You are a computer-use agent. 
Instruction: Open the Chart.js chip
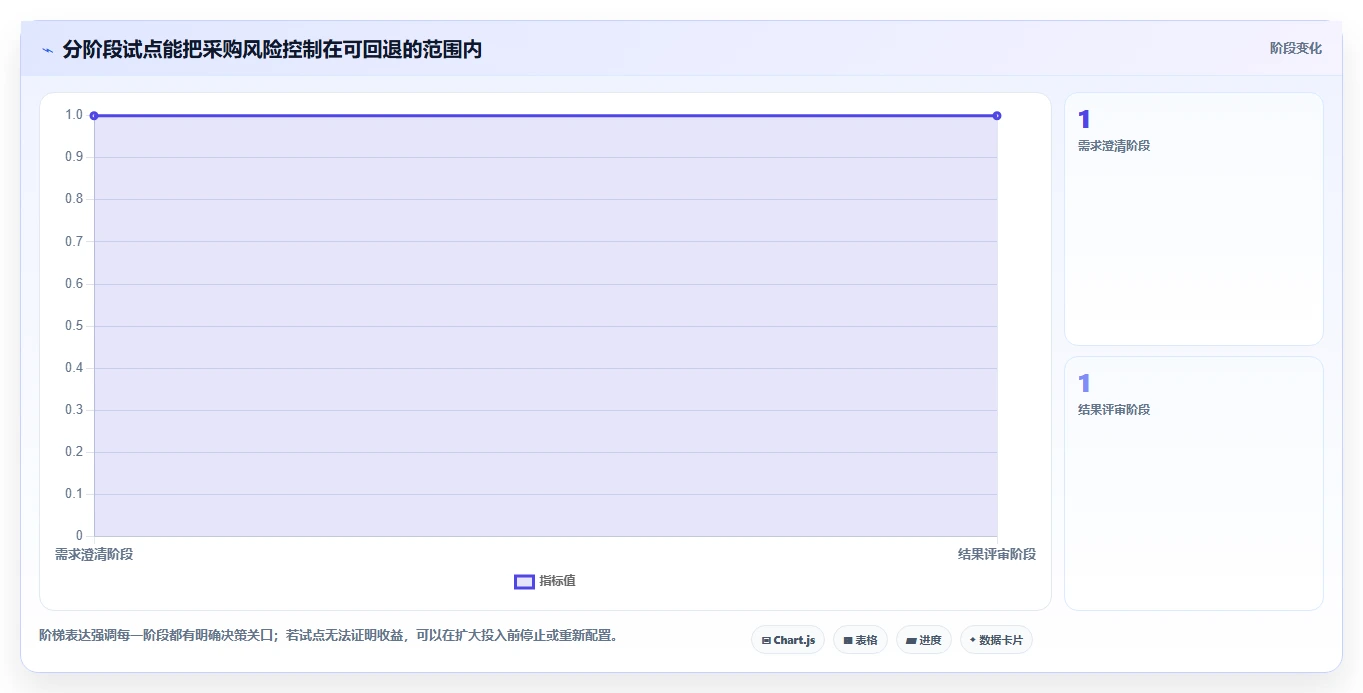coord(788,640)
